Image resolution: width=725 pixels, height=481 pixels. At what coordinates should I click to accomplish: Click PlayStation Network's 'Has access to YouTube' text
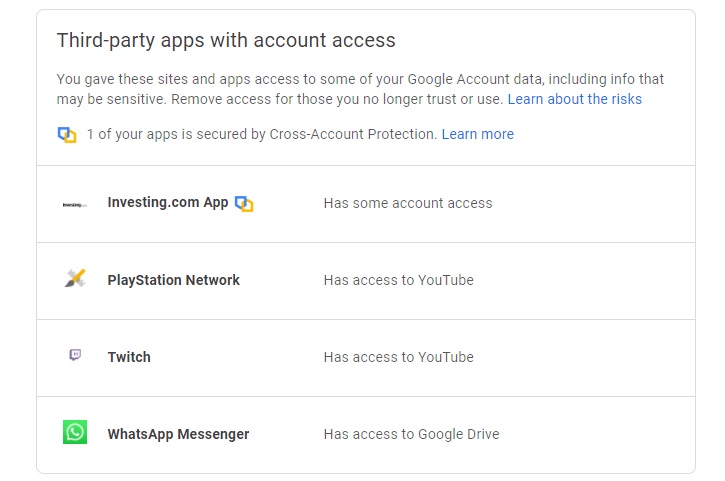(x=398, y=280)
